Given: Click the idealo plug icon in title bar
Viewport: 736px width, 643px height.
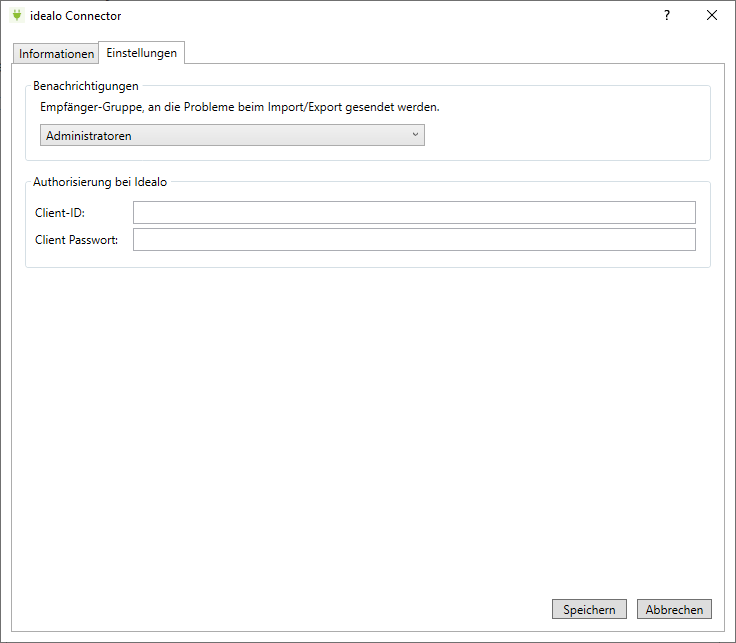Looking at the screenshot, I should 16,15.
